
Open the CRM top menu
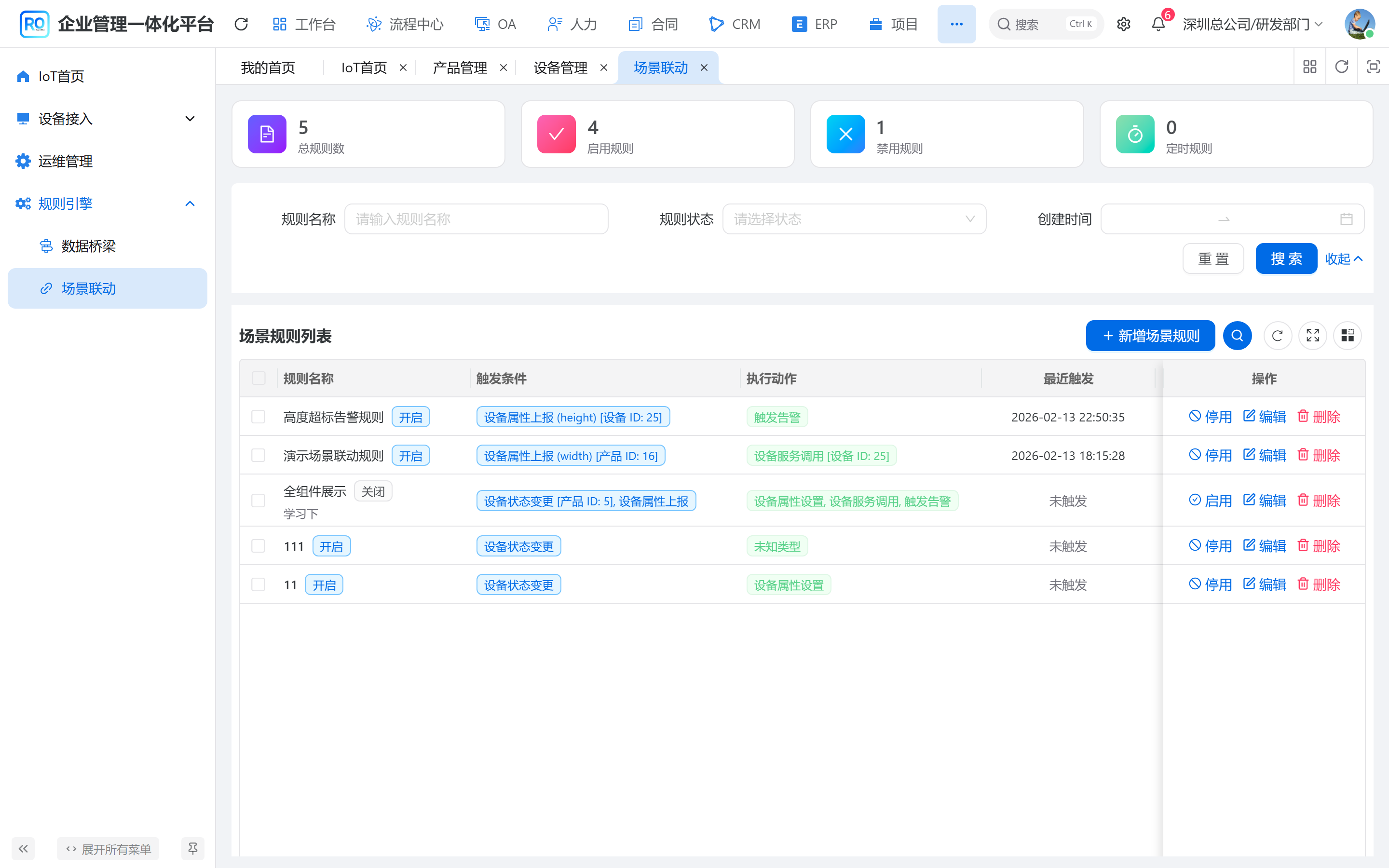pos(735,24)
